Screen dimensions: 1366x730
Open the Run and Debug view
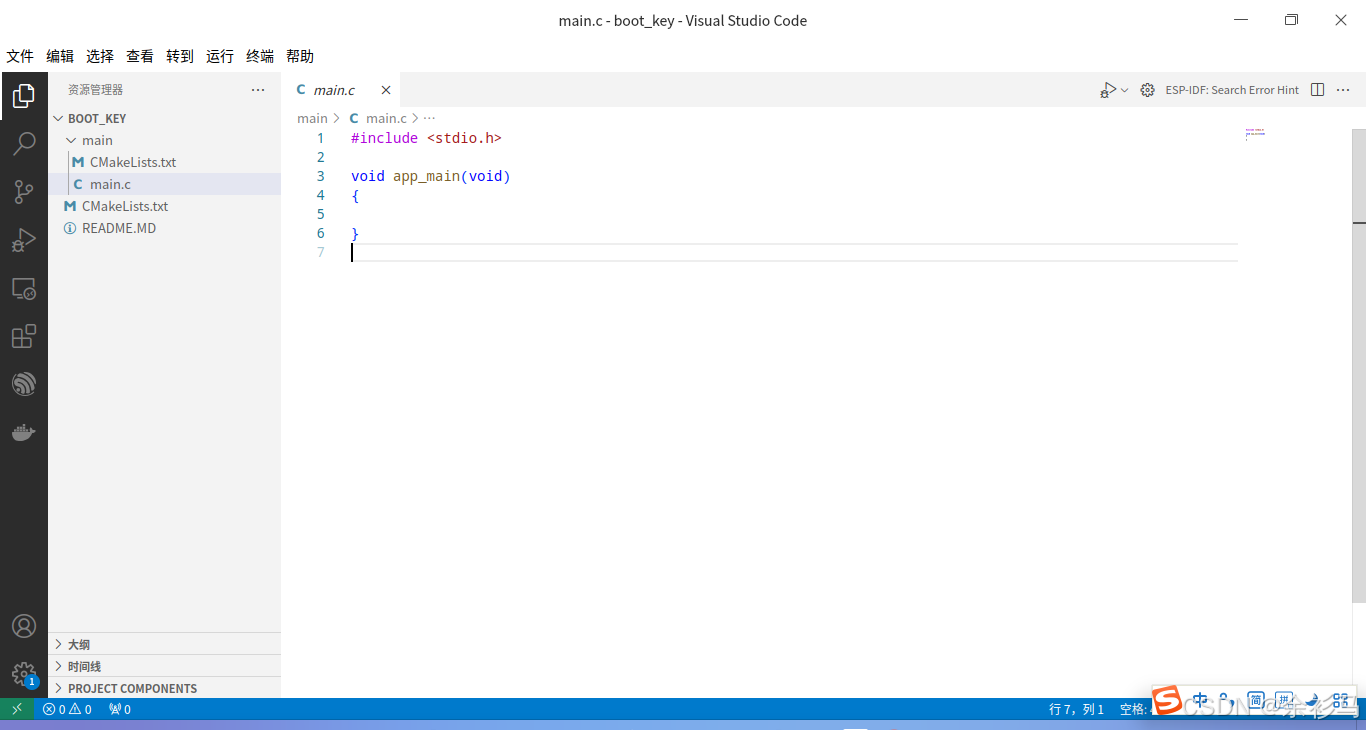point(24,240)
